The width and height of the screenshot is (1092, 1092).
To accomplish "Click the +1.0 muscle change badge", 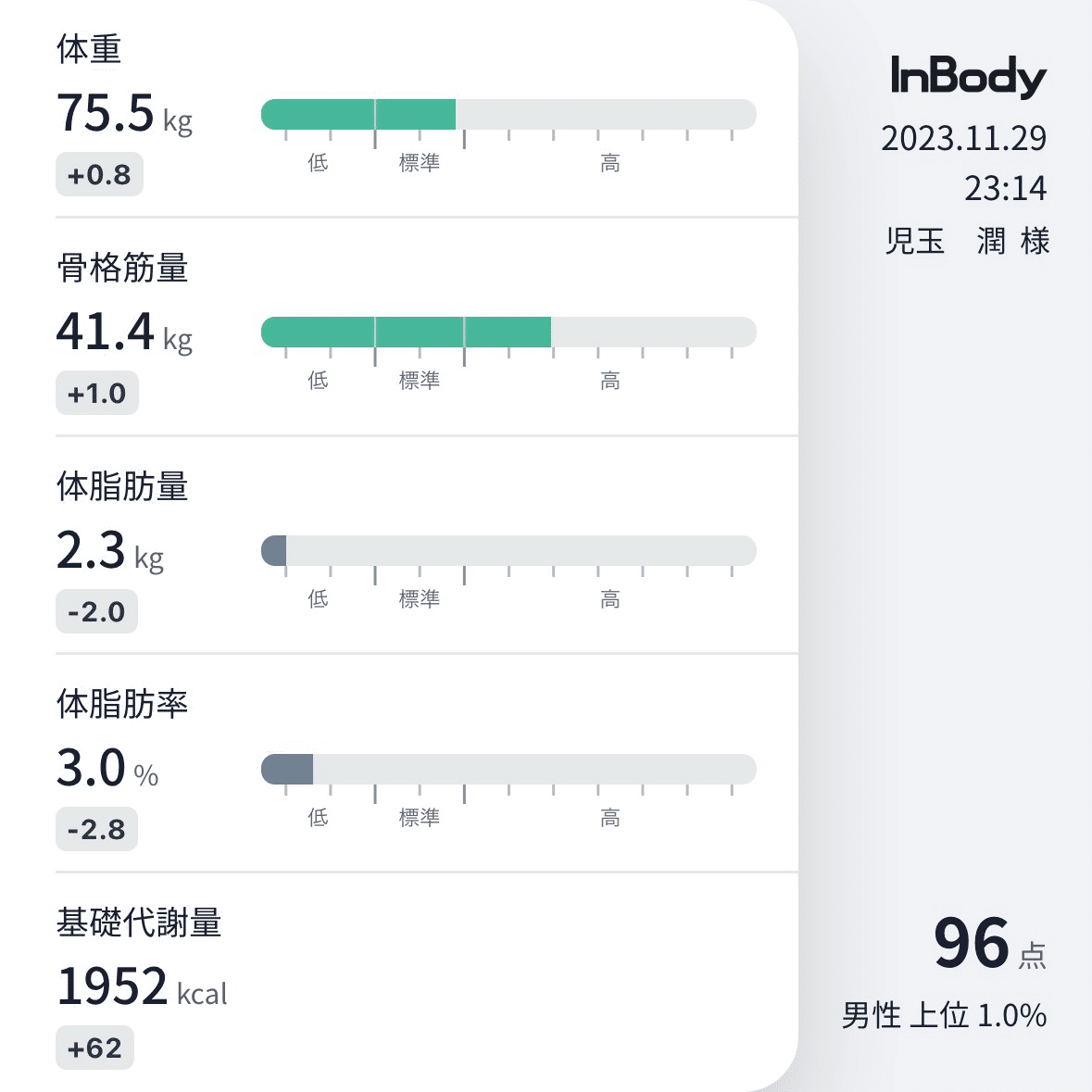I will pyautogui.click(x=97, y=393).
